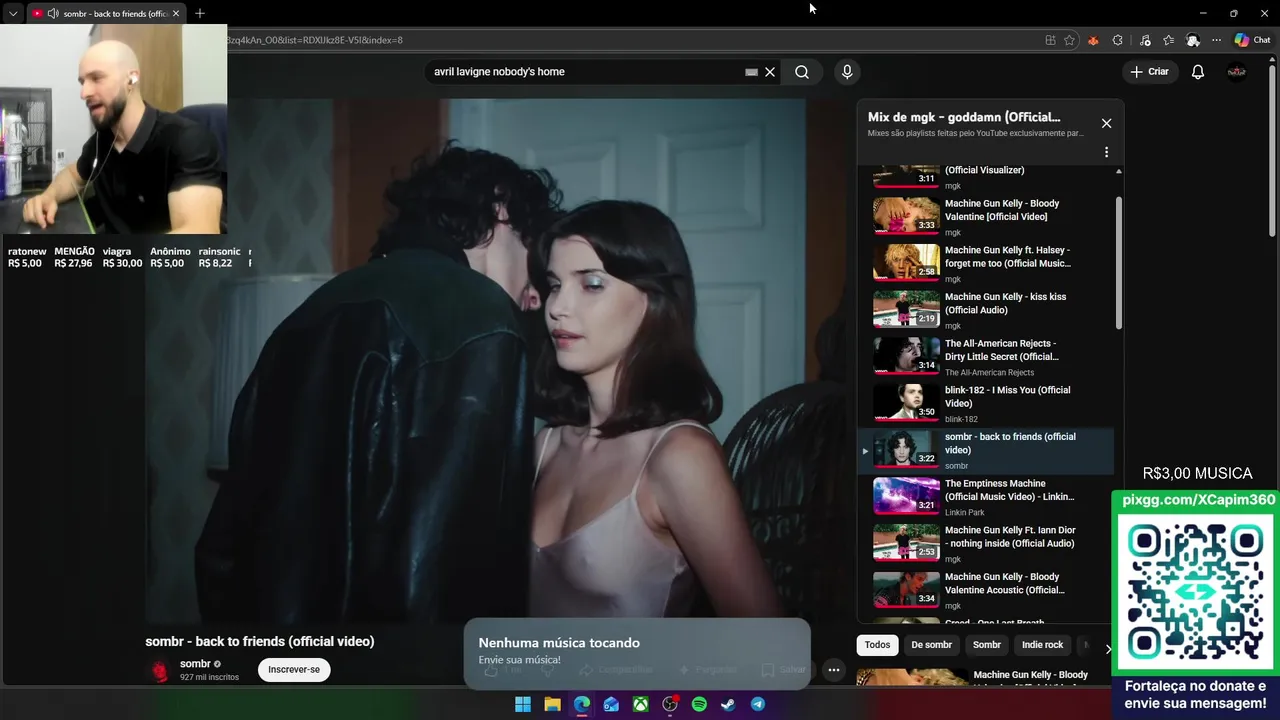Select the Todos filter chip

tap(877, 645)
